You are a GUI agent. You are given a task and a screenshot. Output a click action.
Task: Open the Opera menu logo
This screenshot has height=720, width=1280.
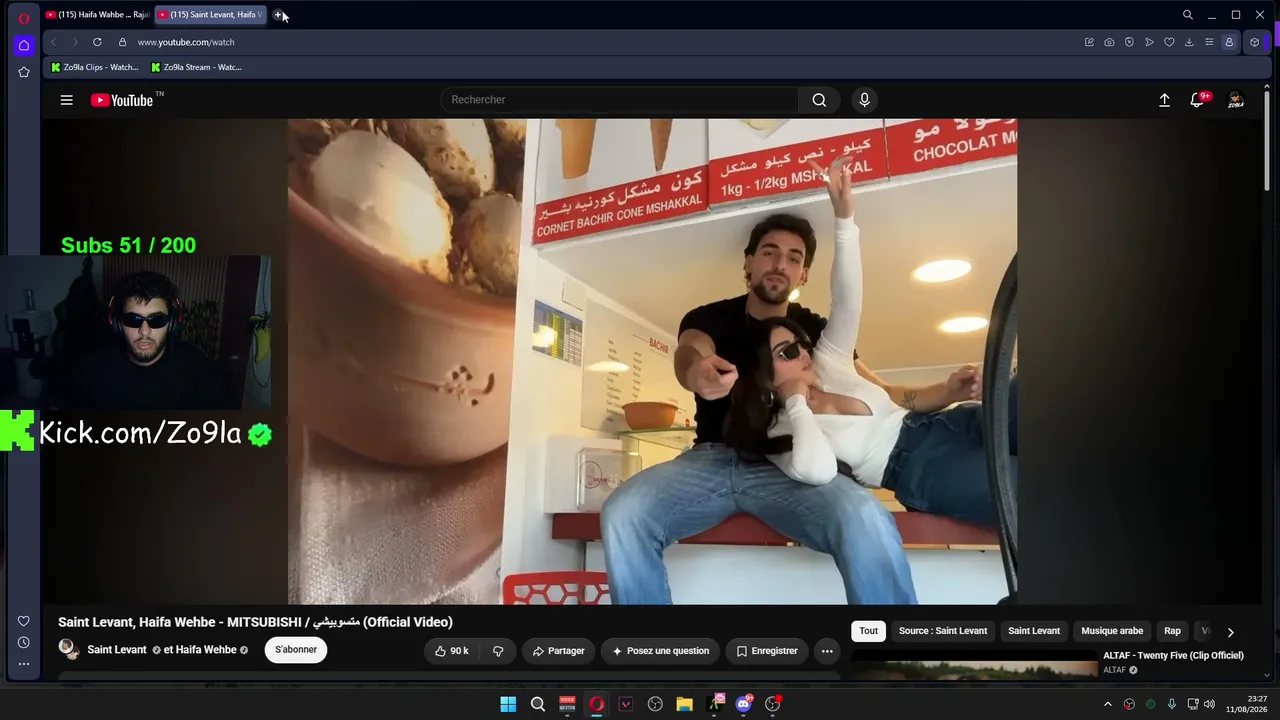(24, 17)
